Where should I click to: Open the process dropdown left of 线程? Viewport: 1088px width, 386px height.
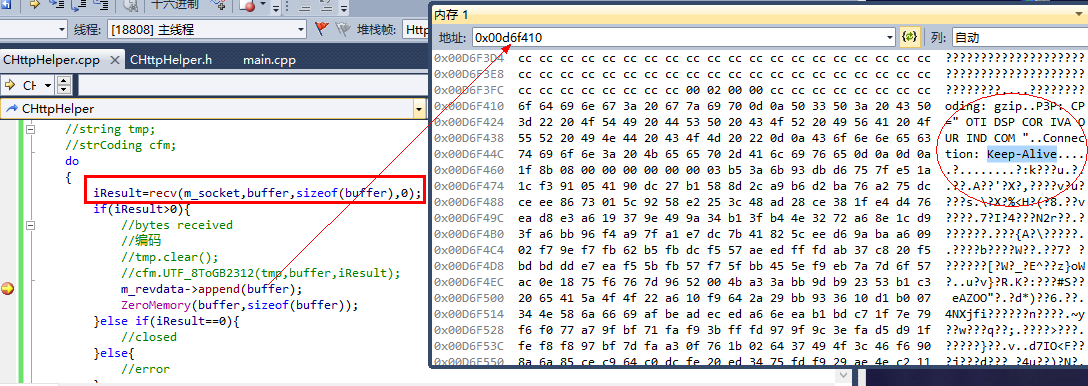(x=62, y=29)
